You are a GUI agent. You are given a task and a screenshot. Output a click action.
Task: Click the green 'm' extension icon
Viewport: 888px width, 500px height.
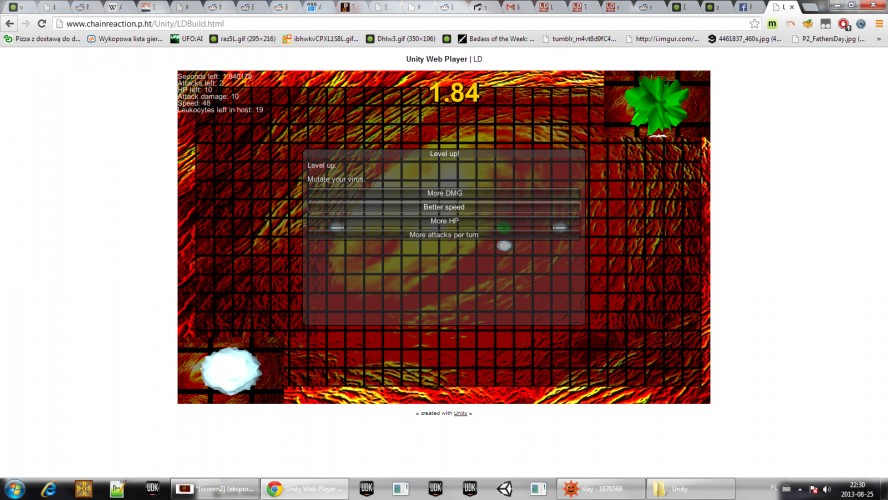pyautogui.click(x=772, y=24)
